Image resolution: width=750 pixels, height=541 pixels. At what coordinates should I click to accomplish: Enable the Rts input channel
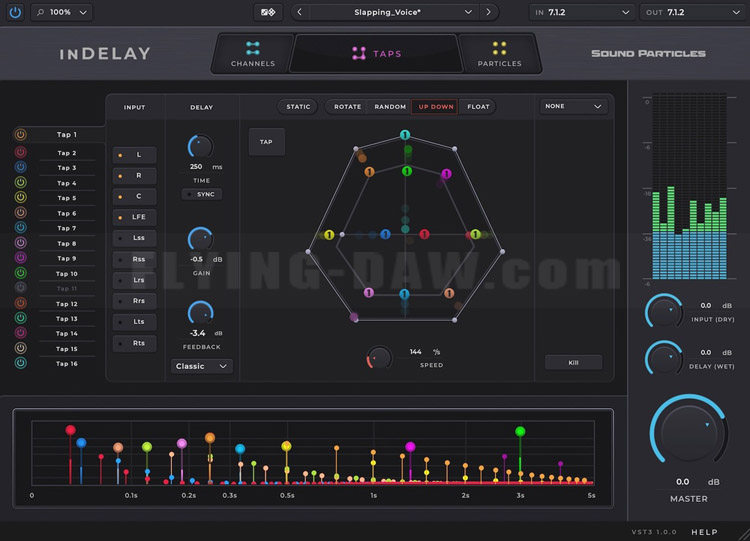tap(134, 343)
